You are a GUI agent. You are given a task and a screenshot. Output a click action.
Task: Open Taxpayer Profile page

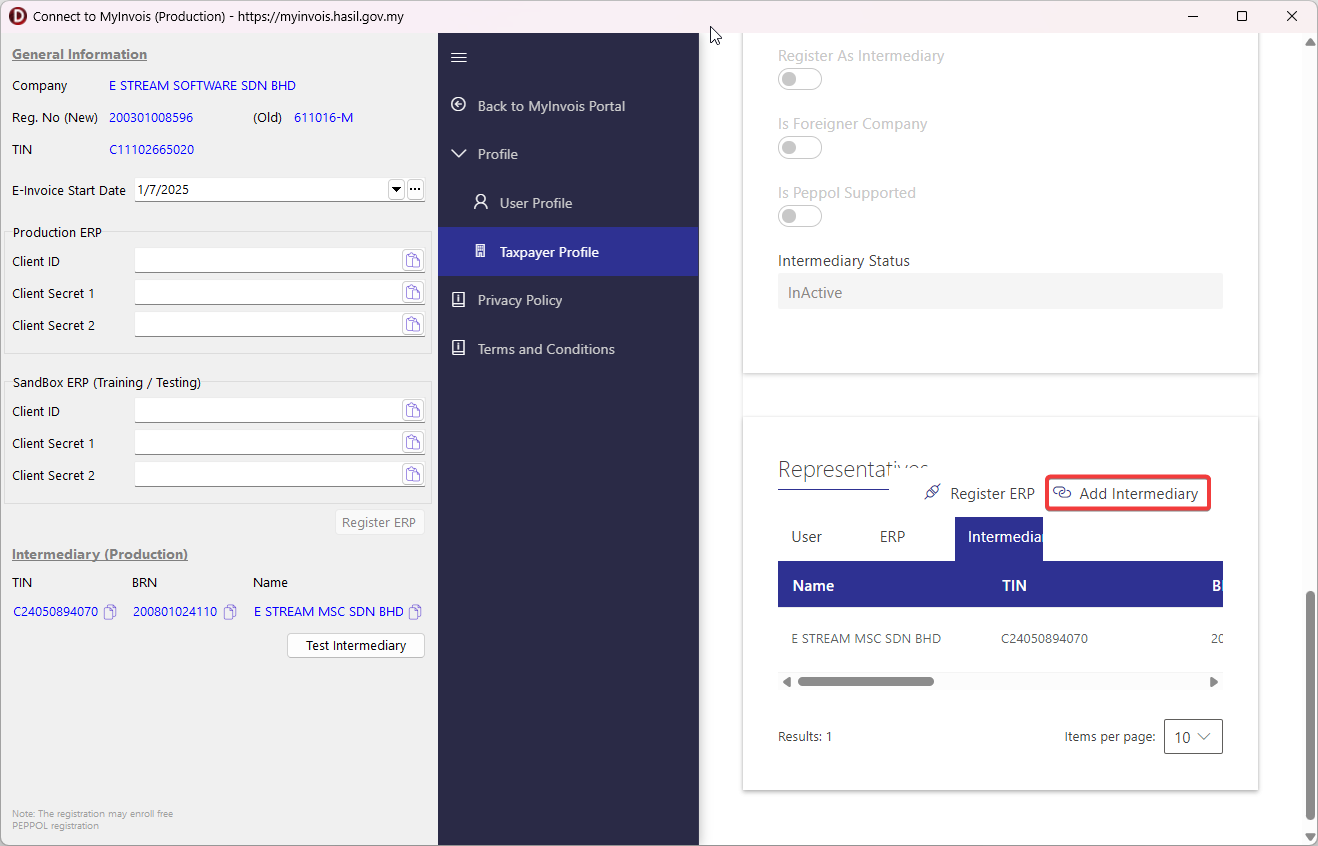point(568,252)
